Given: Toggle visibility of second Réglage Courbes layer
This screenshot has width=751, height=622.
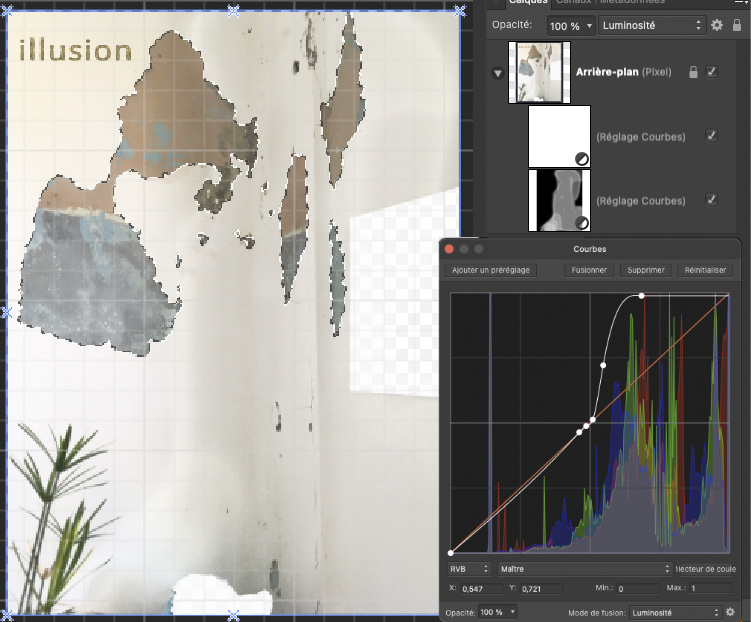Looking at the screenshot, I should click(x=711, y=200).
